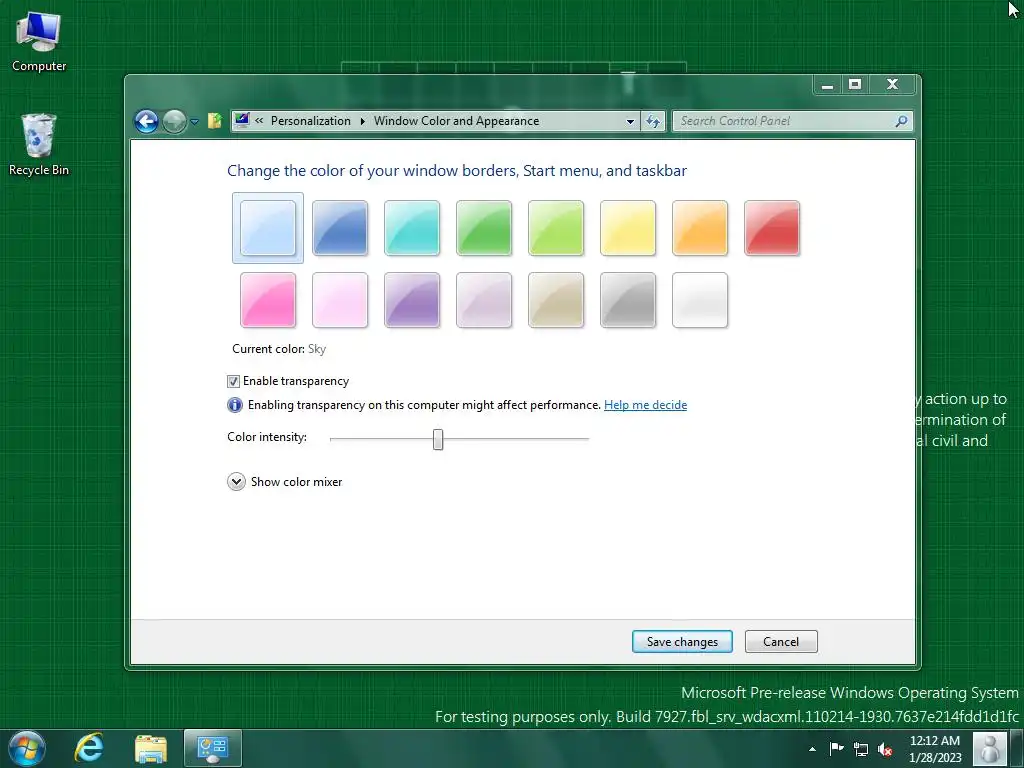
Task: Expand the arrow after Personalization breadcrumb
Action: (362, 121)
